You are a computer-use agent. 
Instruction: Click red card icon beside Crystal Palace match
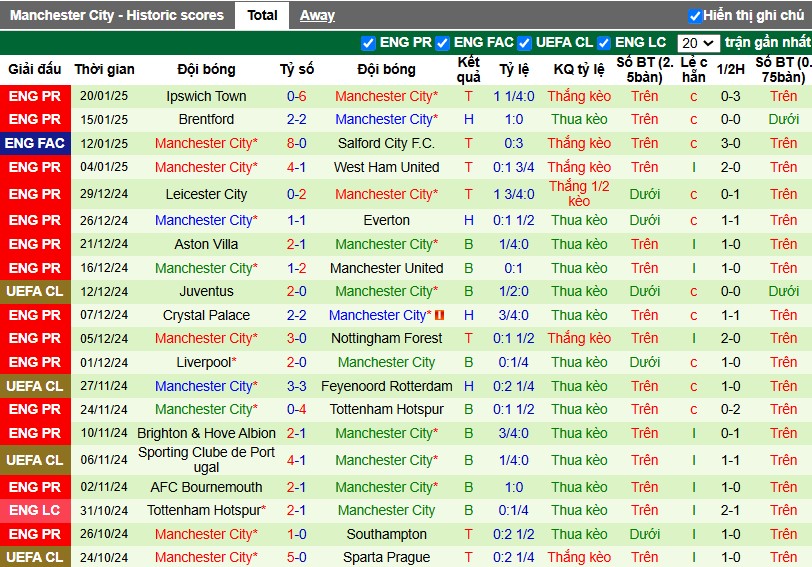click(440, 315)
